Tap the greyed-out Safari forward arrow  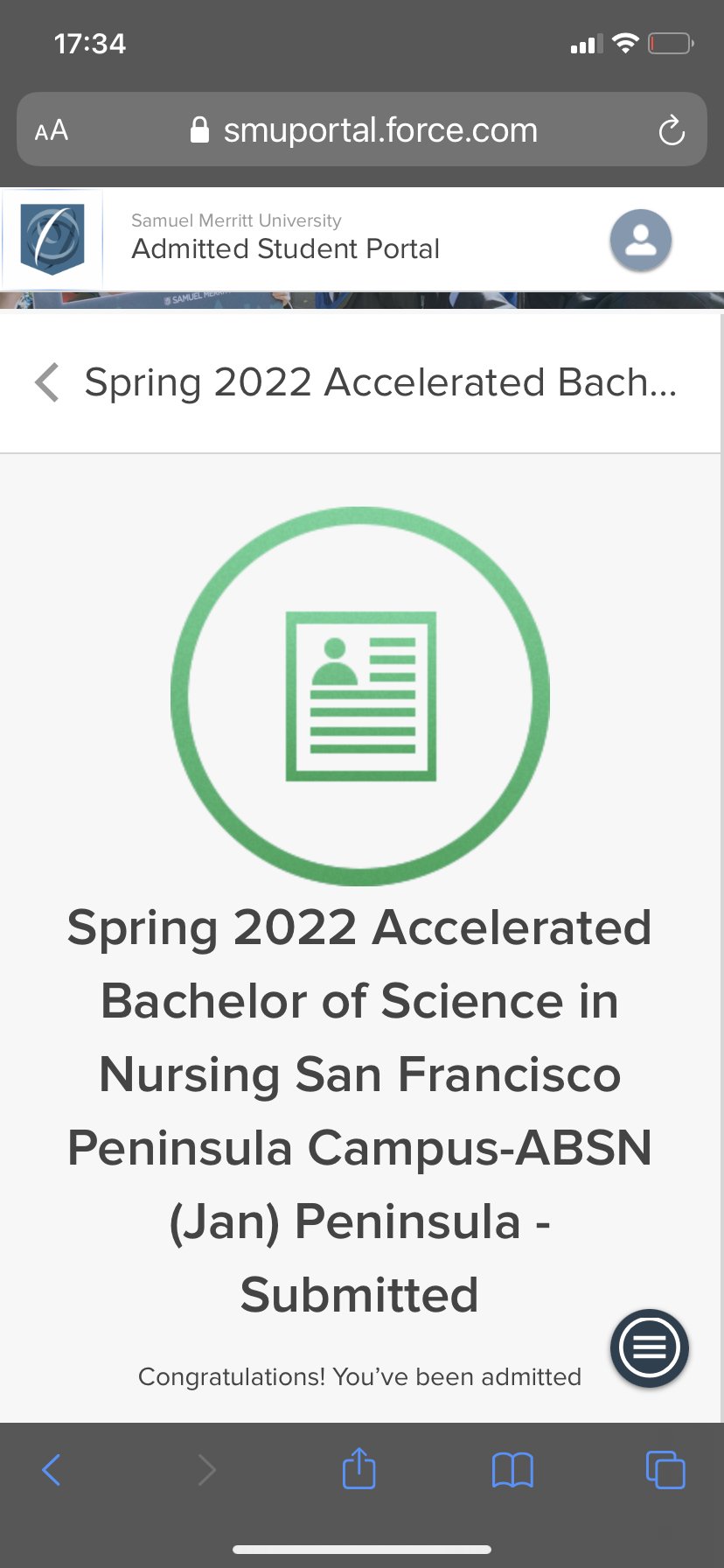pyautogui.click(x=206, y=1470)
